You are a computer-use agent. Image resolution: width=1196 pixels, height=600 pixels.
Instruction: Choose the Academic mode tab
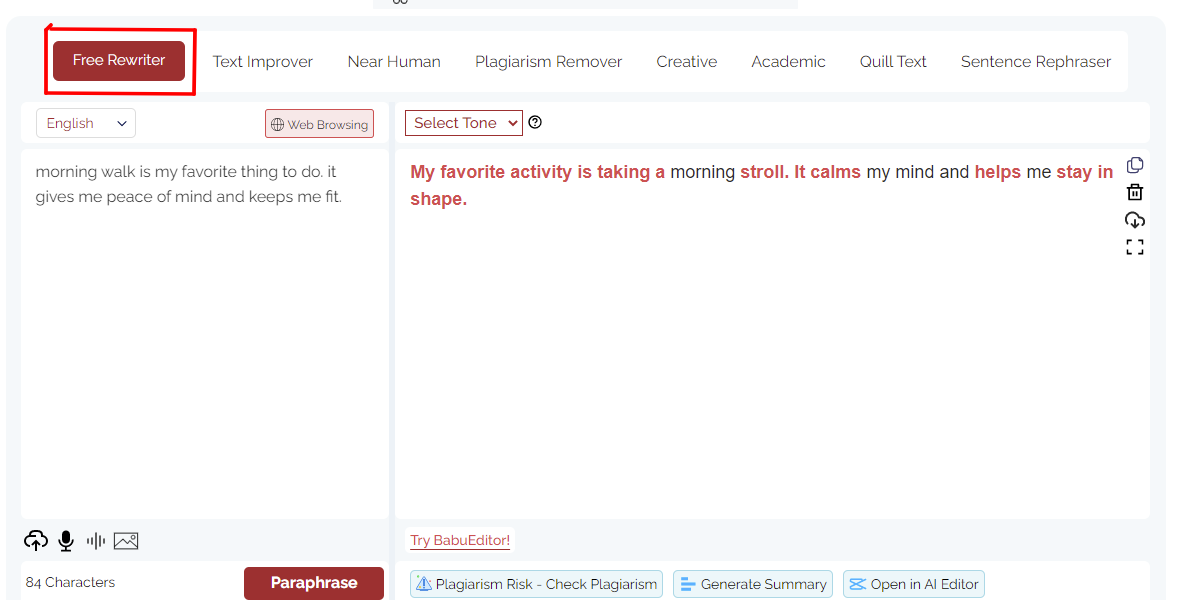788,62
